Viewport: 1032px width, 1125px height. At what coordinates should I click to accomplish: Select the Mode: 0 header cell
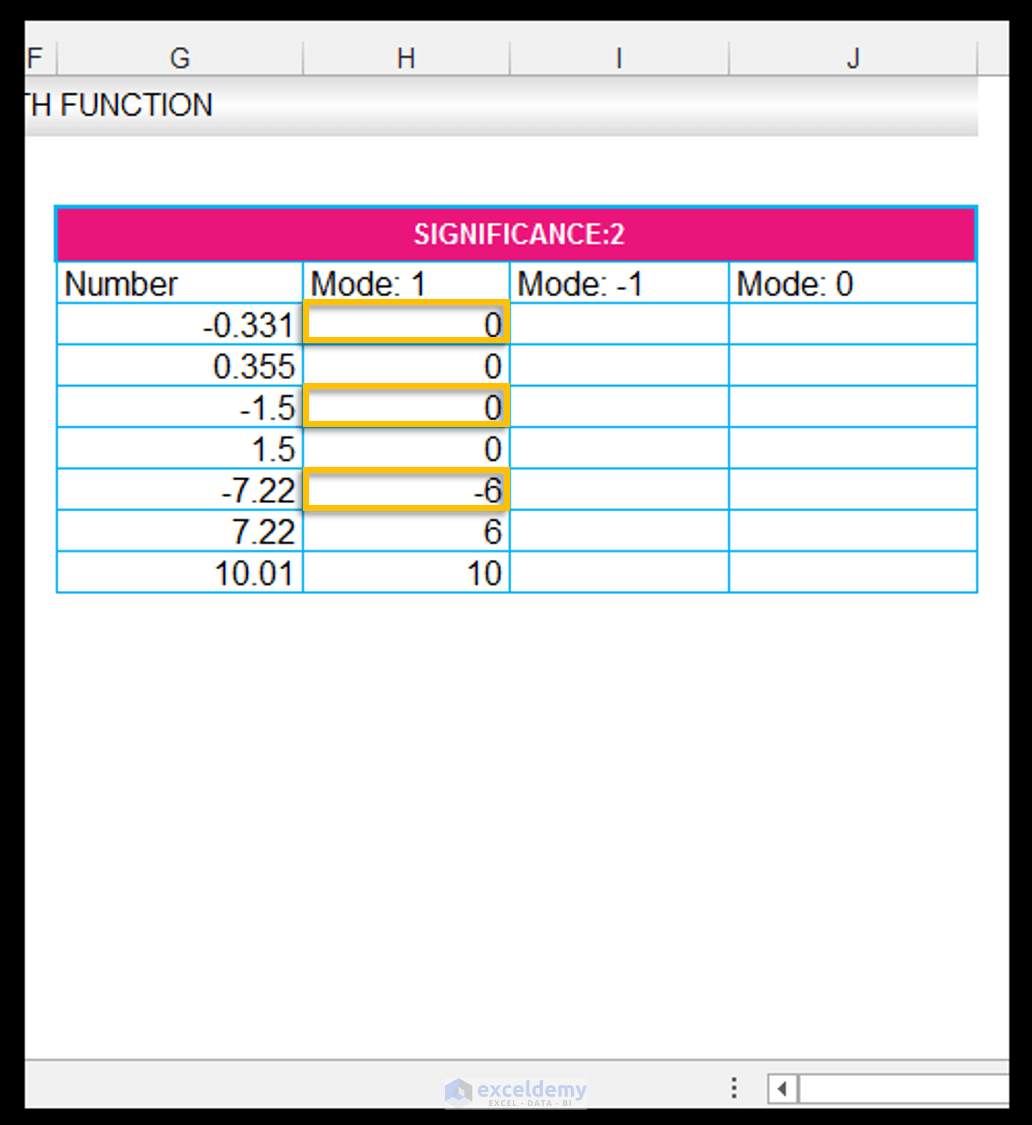[x=852, y=283]
